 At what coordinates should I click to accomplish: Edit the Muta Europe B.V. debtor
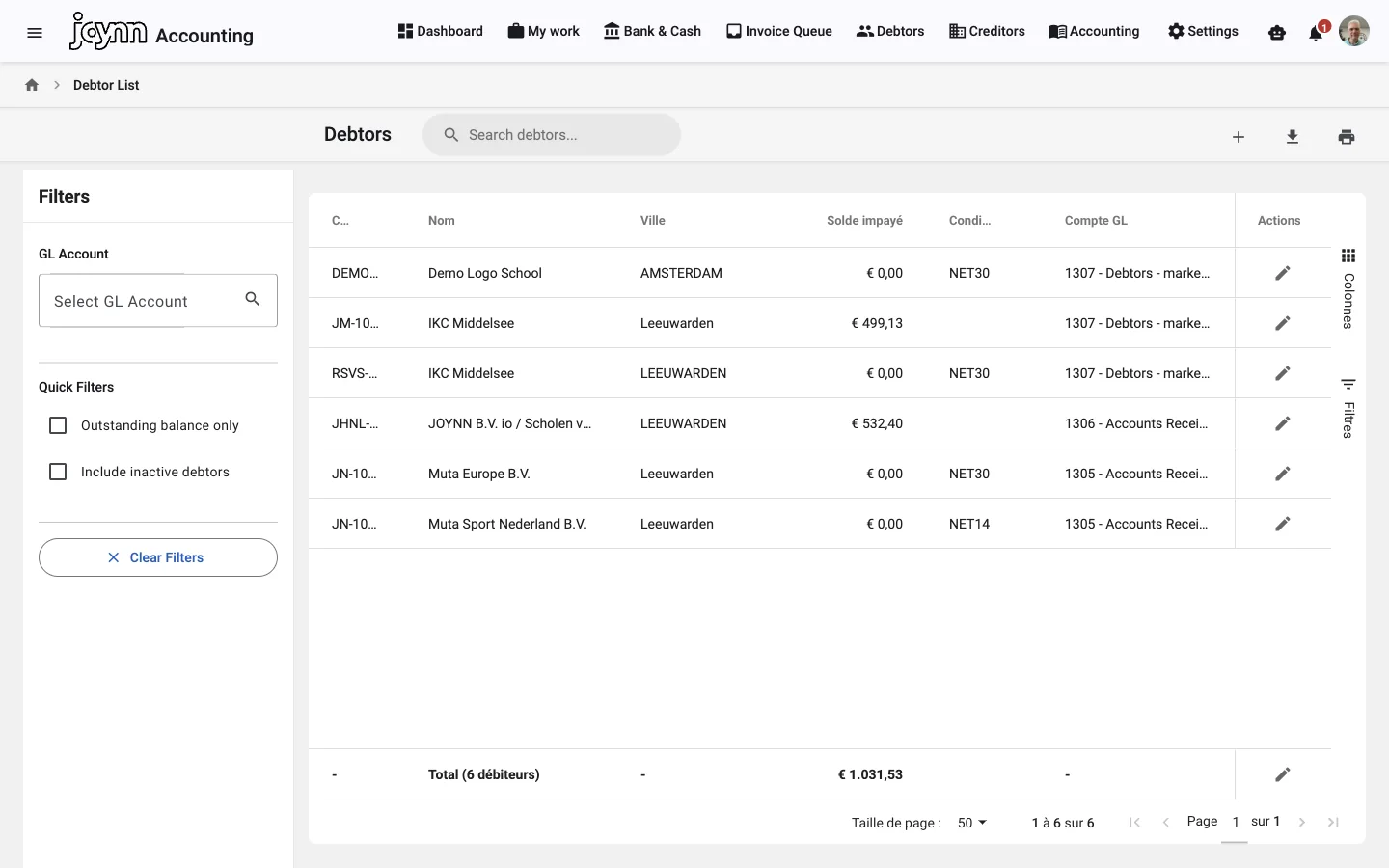tap(1283, 474)
